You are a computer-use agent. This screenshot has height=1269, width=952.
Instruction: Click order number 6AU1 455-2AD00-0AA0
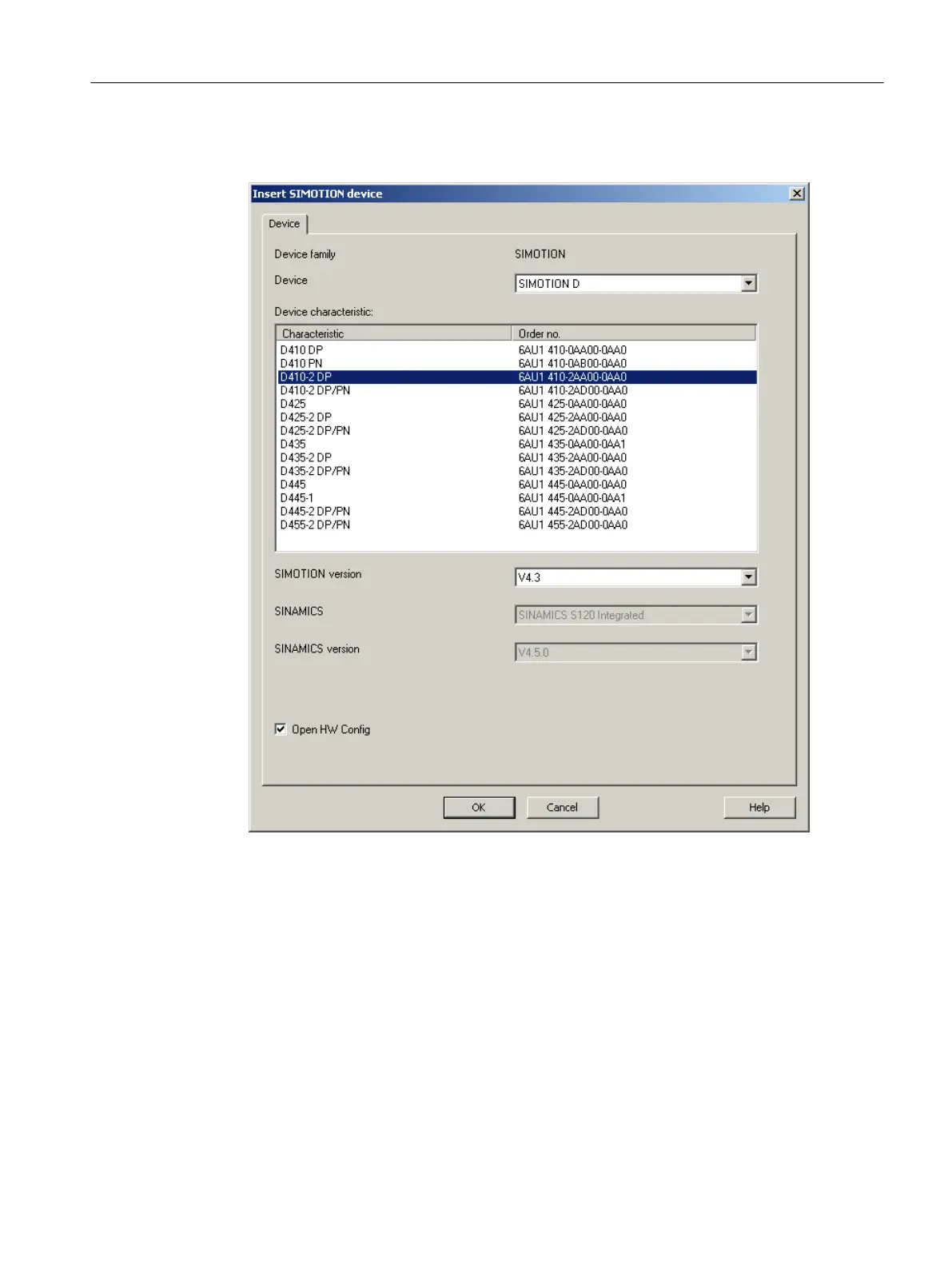572,525
